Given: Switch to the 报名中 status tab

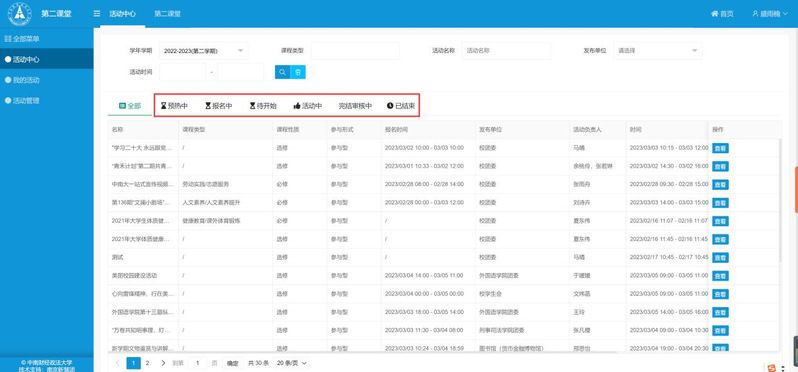Looking at the screenshot, I should [x=218, y=106].
